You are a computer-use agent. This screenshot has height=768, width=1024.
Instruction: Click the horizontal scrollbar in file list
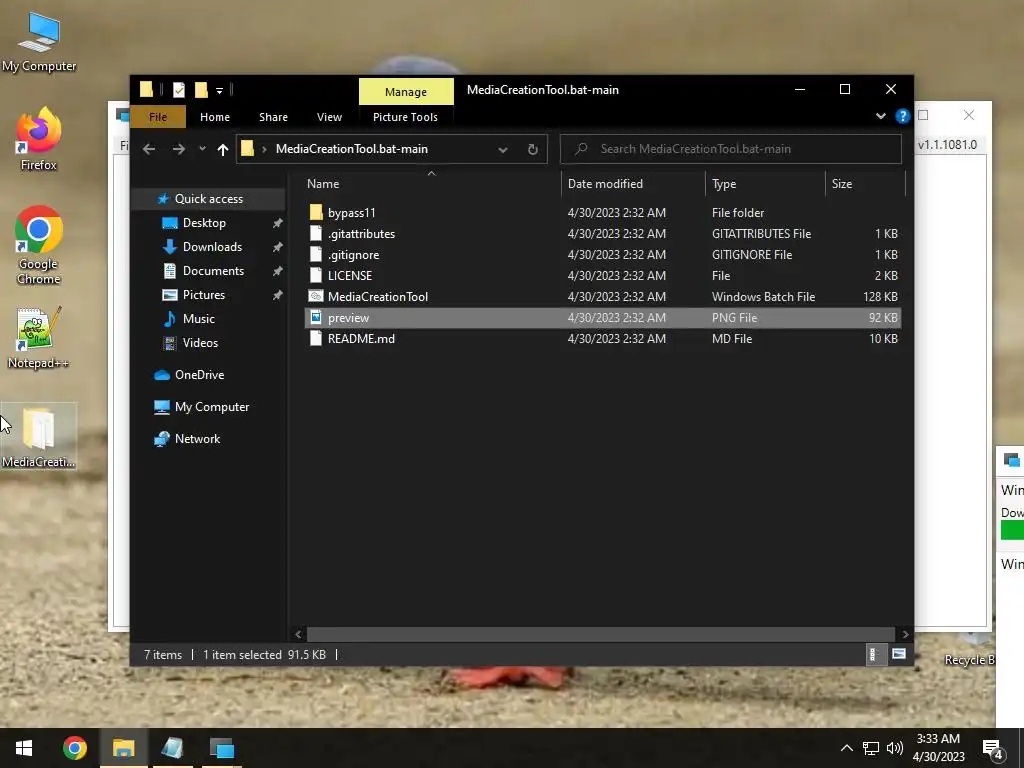tap(600, 634)
